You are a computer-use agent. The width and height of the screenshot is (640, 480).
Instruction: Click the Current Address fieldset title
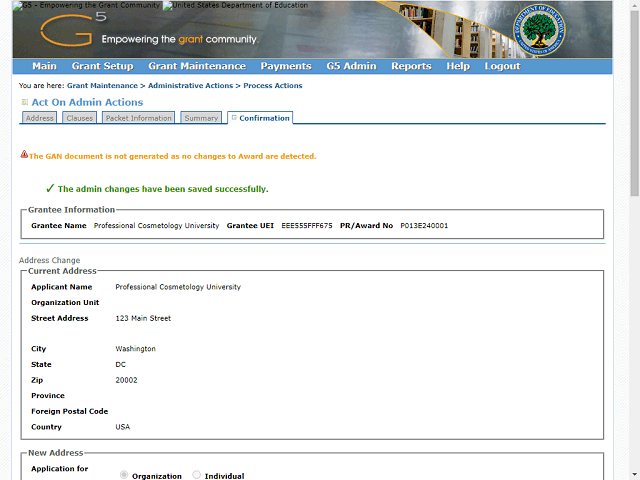[x=62, y=271]
